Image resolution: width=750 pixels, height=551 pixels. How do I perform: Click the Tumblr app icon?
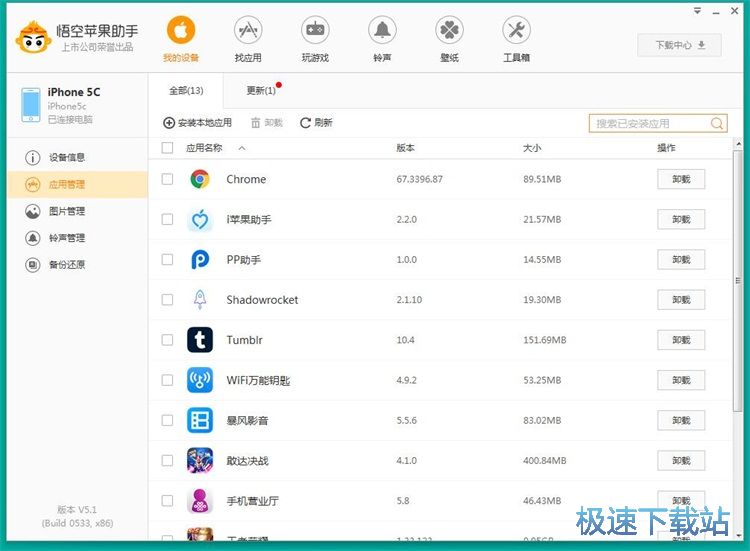(x=200, y=340)
